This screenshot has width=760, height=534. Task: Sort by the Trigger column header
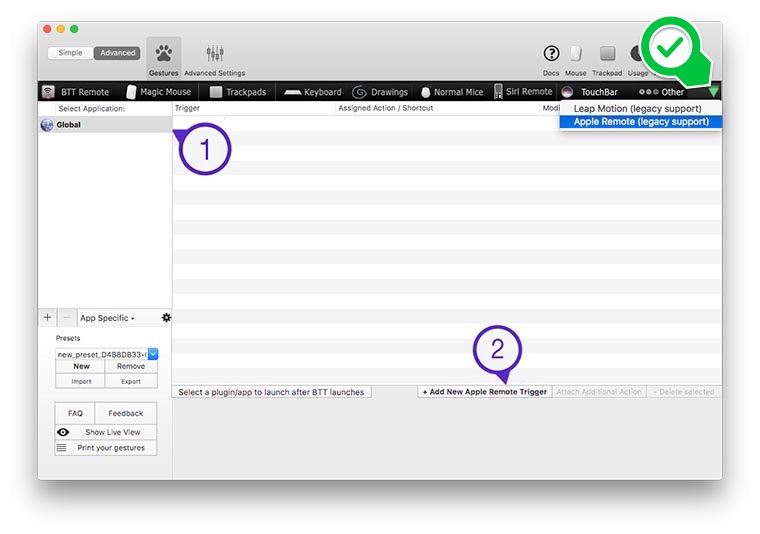187,108
